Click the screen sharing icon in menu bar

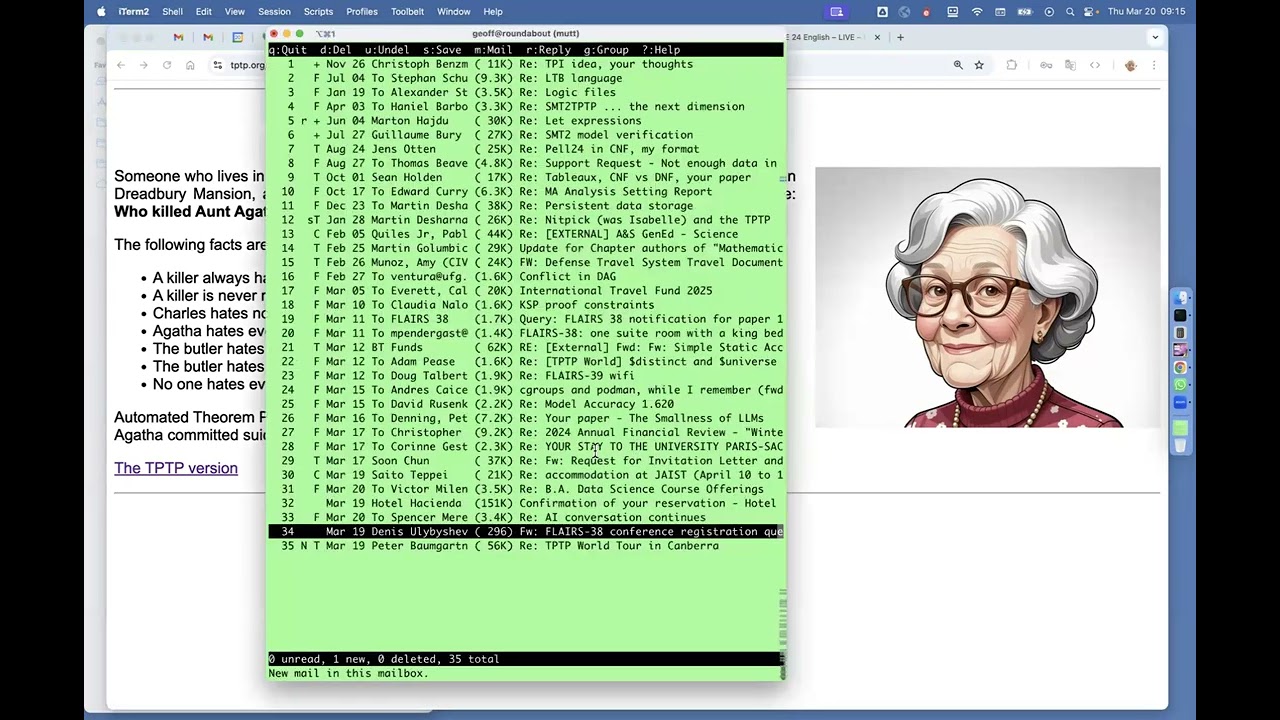click(837, 11)
